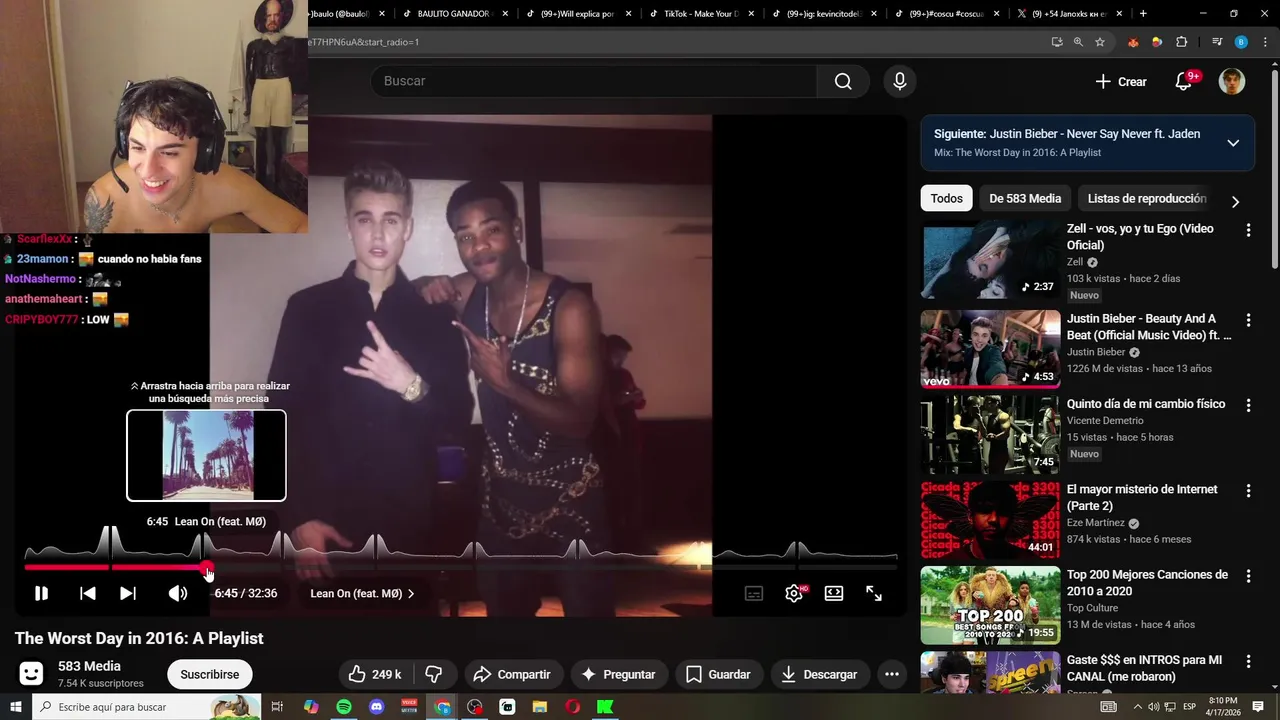Open Windows notification center icon
Screen dimensions: 1280x720
(x=1260, y=707)
